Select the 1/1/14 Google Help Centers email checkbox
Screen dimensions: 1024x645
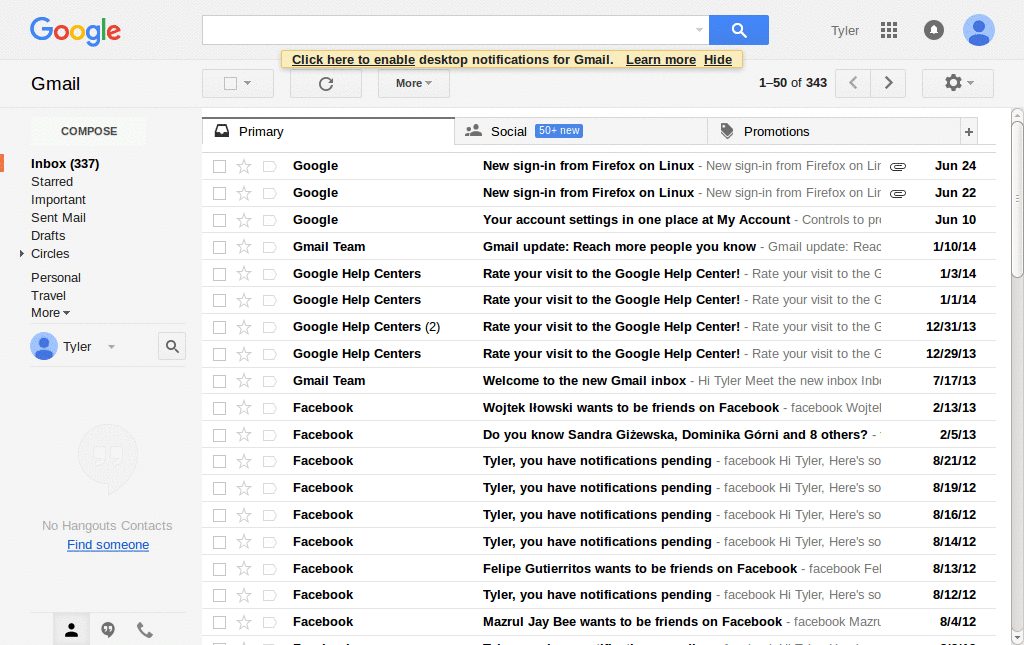(x=219, y=300)
